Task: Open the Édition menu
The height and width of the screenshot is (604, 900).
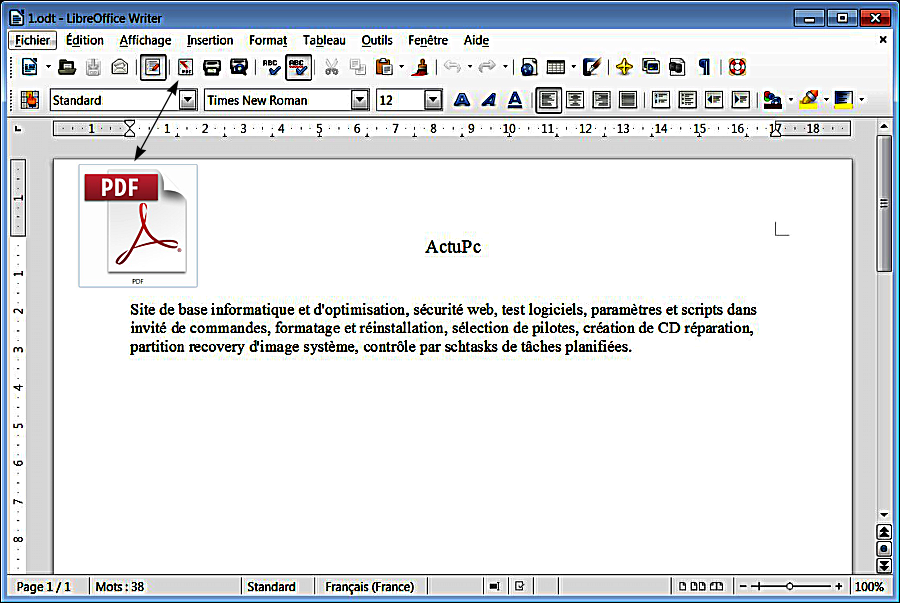Action: pyautogui.click(x=84, y=40)
